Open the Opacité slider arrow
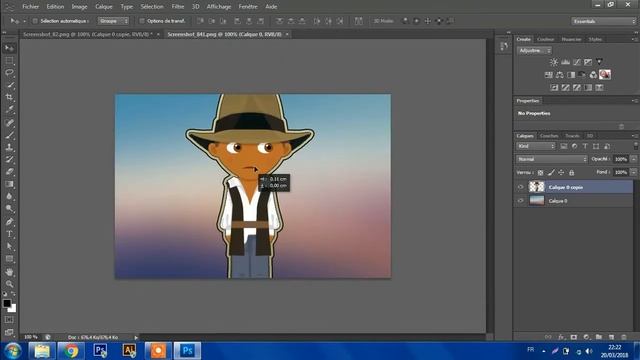Screen dimensions: 640x360 click(x=633, y=159)
